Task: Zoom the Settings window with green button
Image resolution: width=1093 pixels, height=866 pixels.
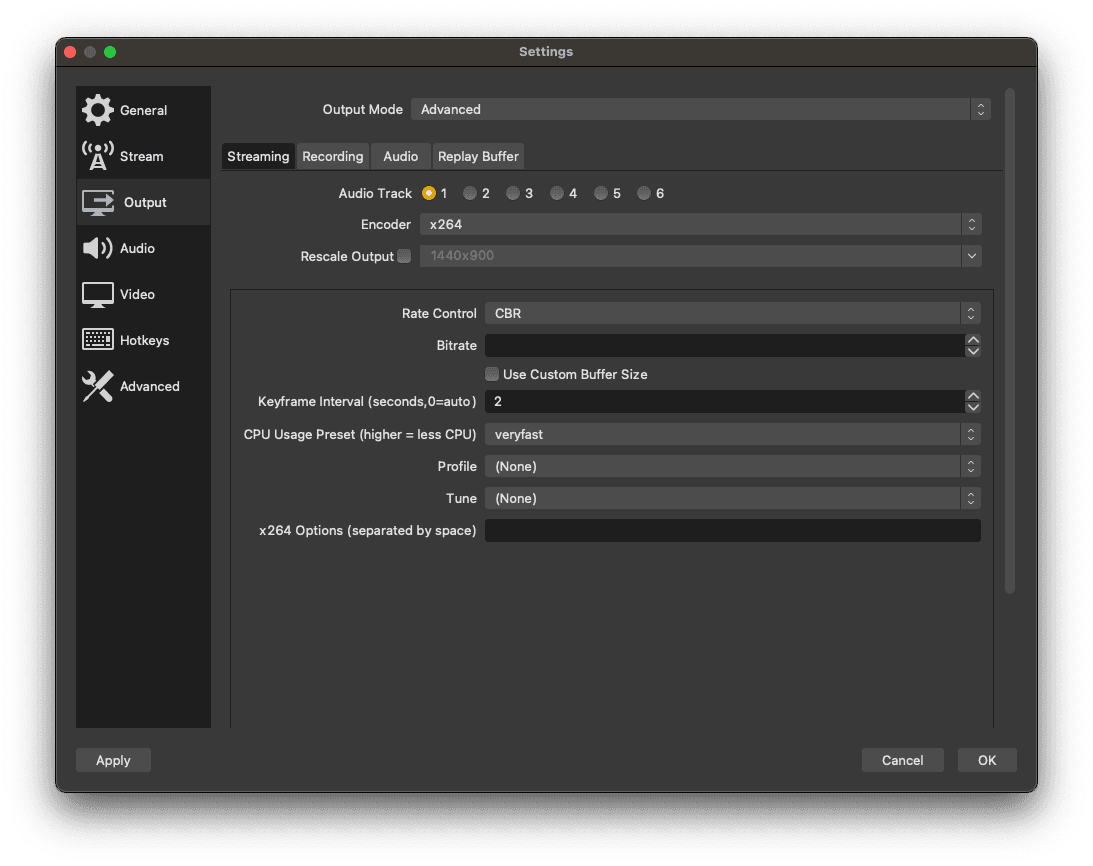Action: tap(110, 52)
